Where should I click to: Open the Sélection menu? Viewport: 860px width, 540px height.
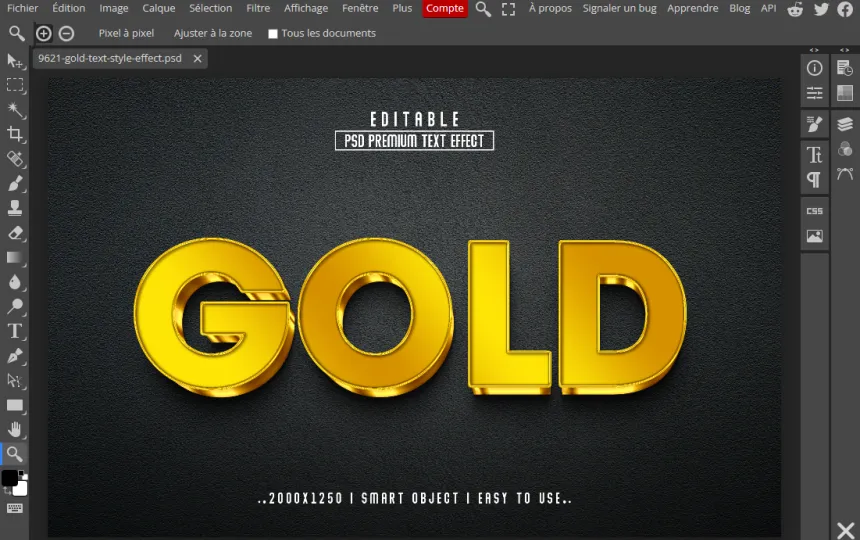211,8
